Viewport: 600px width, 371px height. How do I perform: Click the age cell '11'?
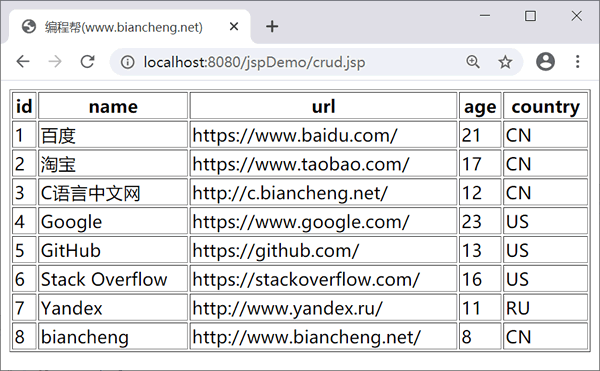[x=480, y=308]
